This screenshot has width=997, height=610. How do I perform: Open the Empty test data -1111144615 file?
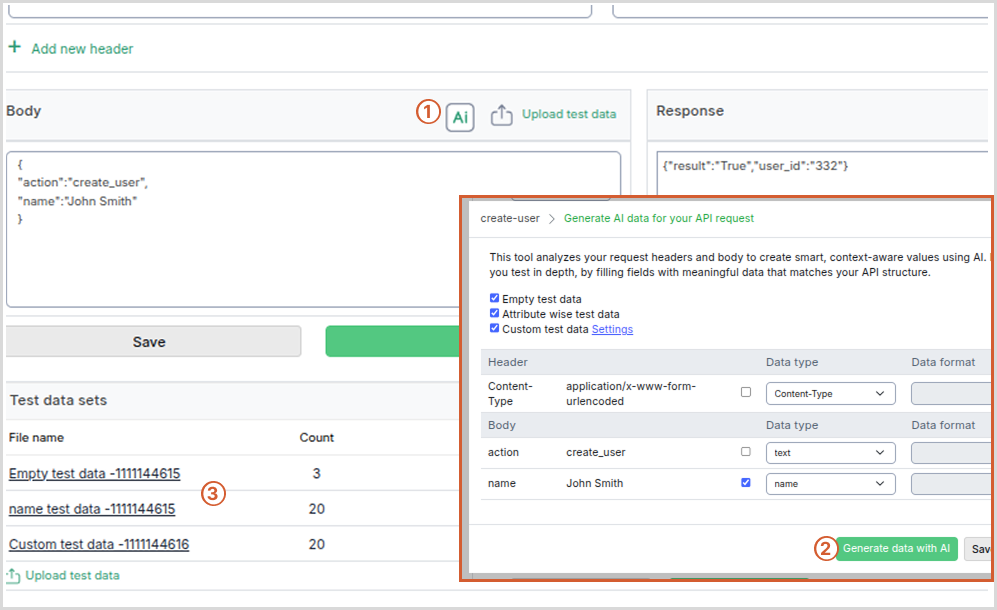tap(94, 473)
